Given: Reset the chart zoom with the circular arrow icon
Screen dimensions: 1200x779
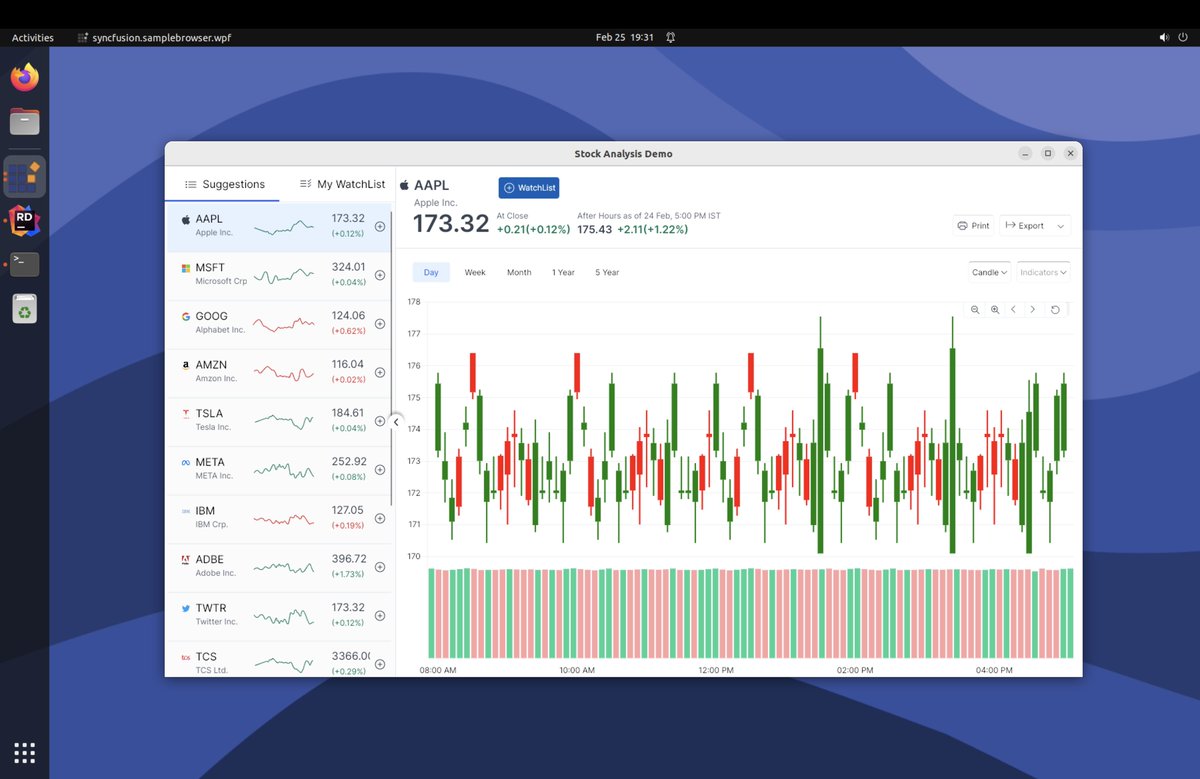Looking at the screenshot, I should tap(1055, 310).
